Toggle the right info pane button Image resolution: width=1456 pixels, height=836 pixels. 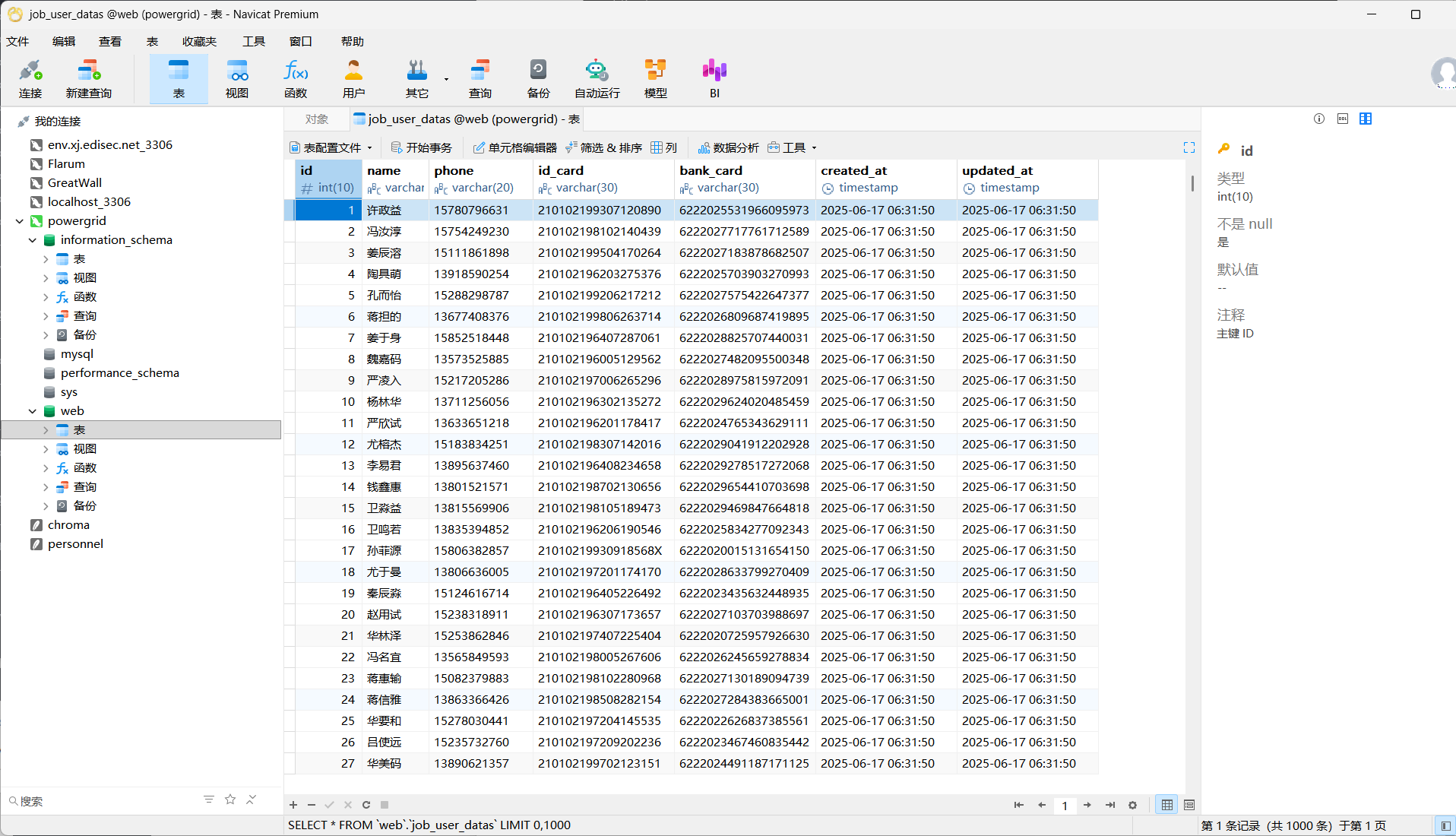[x=1445, y=825]
